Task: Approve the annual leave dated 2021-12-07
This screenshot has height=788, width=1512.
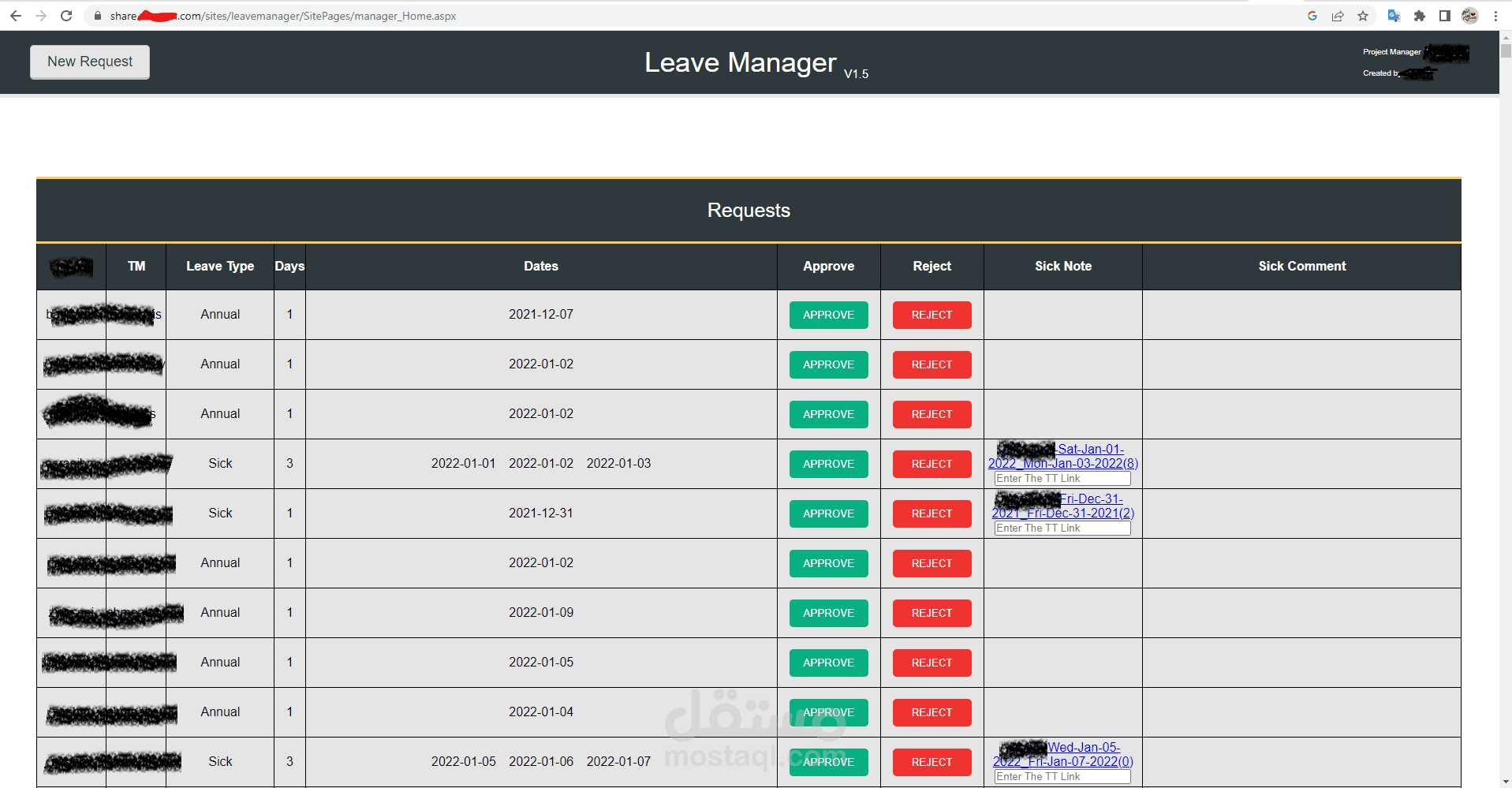Action: 828,315
